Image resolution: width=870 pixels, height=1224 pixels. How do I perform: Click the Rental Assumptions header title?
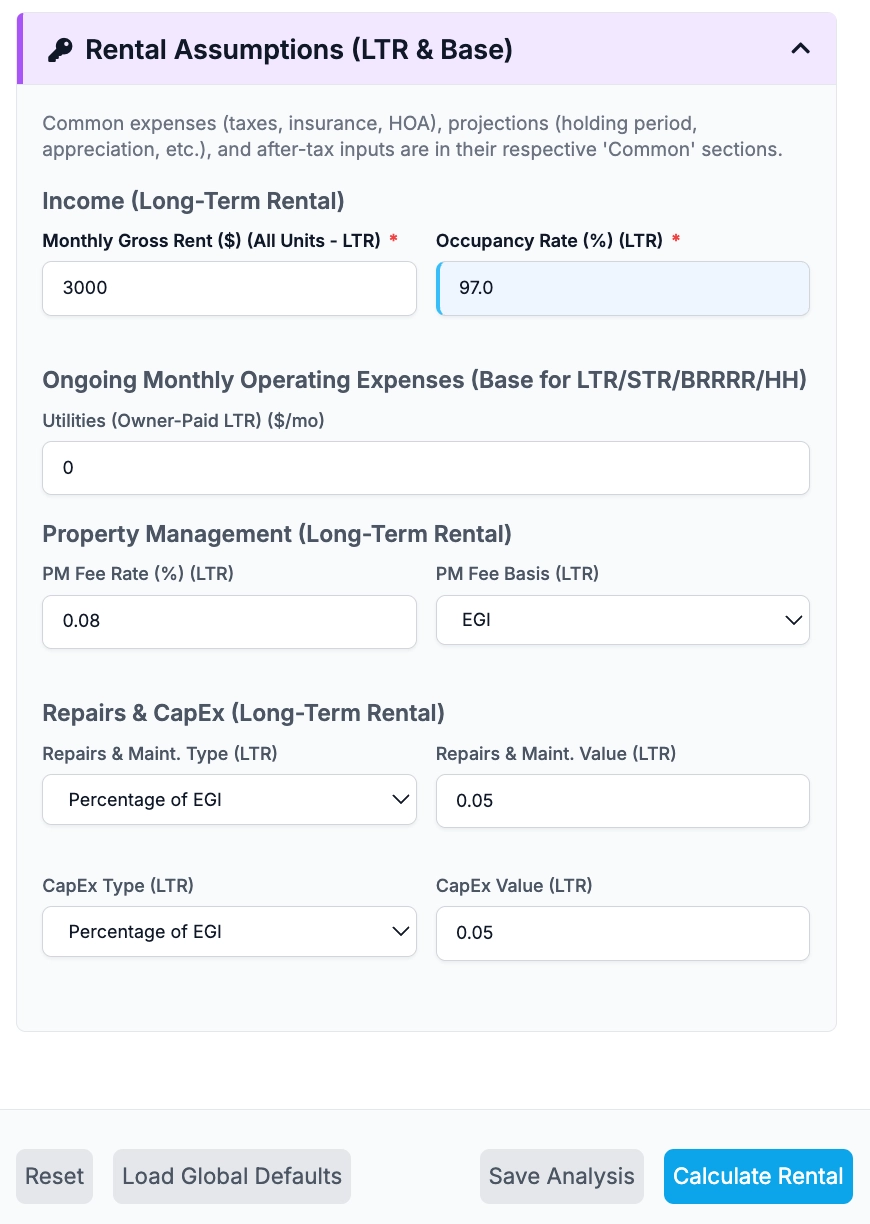300,48
